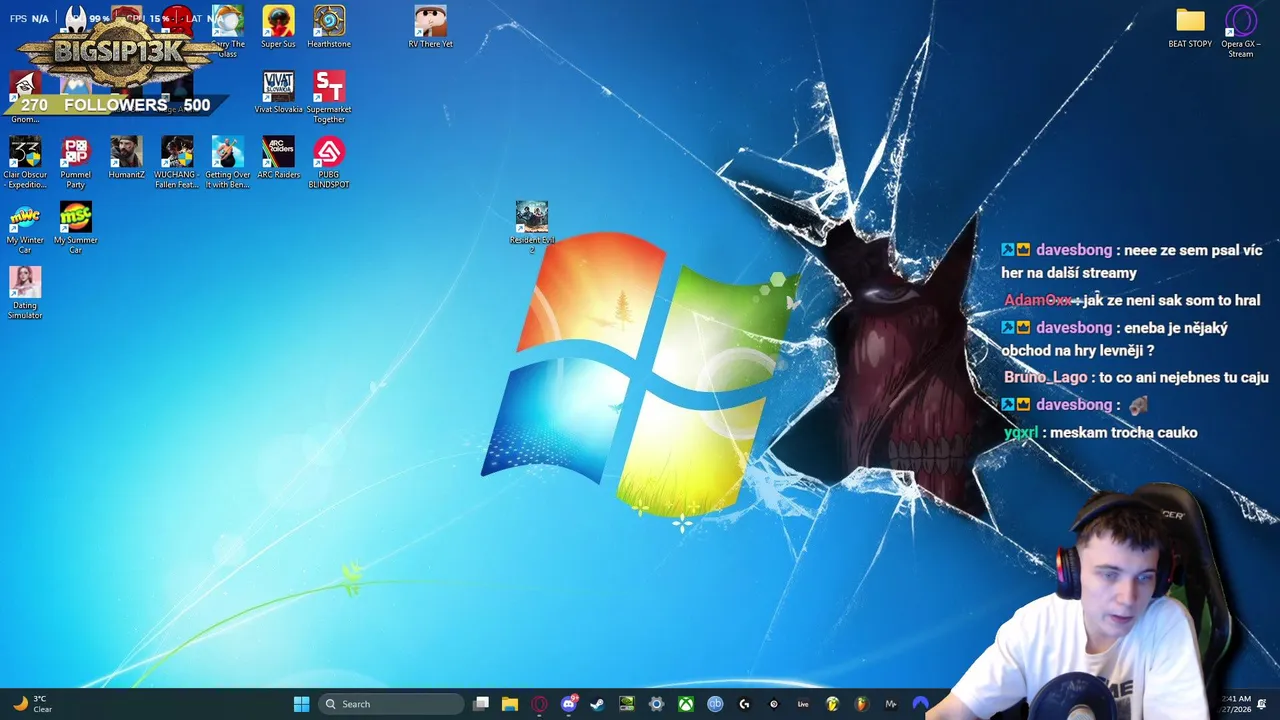This screenshot has height=720, width=1280.
Task: Click chat username AdamOxx
Action: point(1038,301)
